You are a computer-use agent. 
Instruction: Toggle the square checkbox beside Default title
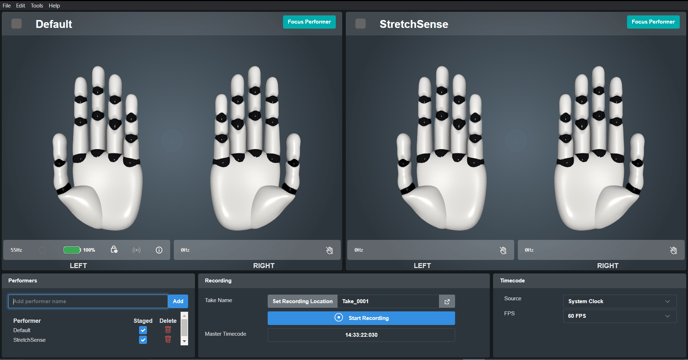tap(16, 24)
